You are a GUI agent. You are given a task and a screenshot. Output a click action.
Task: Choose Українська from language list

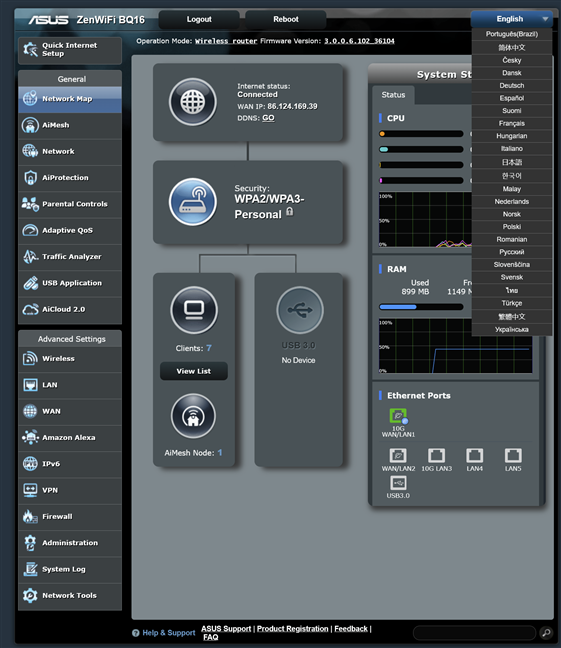coord(512,329)
